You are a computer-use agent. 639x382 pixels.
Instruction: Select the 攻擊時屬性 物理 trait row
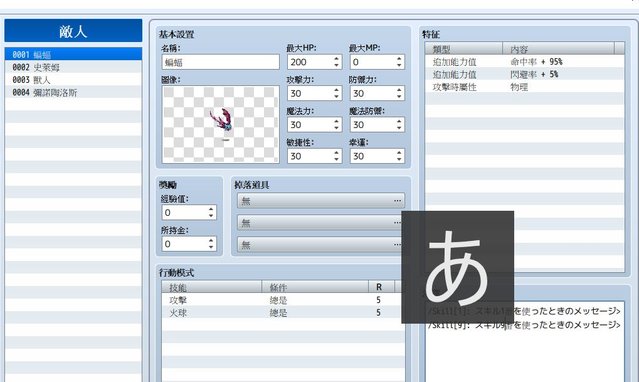[x=524, y=87]
